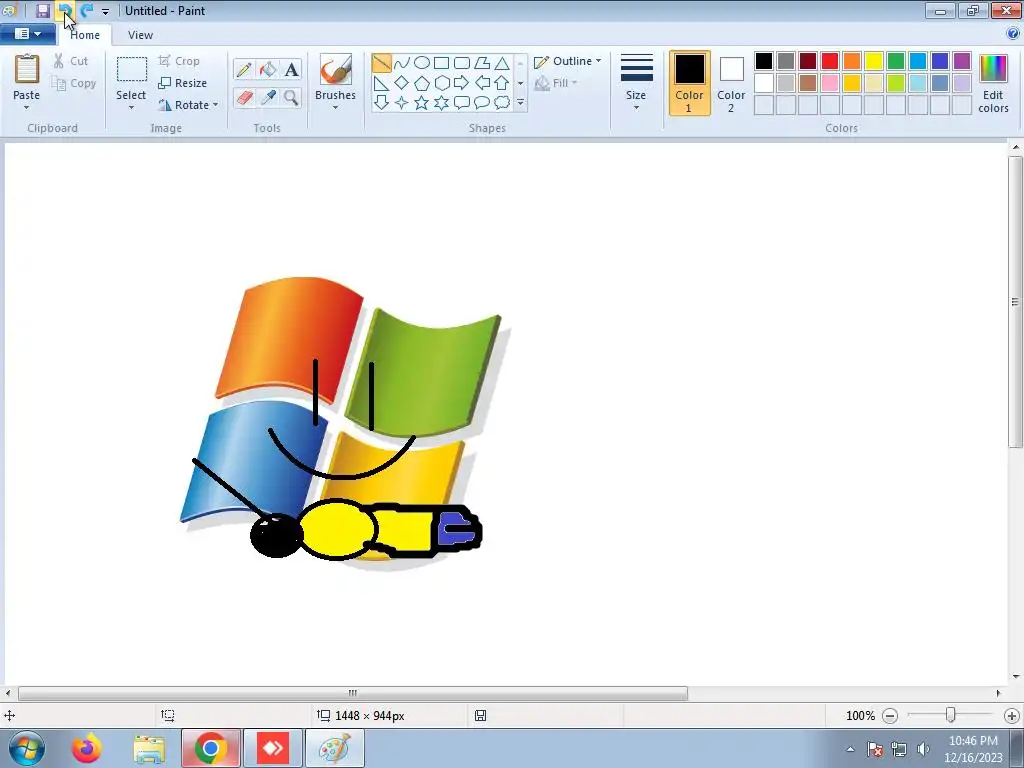
Task: Select the Magnifier tool
Action: 291,97
